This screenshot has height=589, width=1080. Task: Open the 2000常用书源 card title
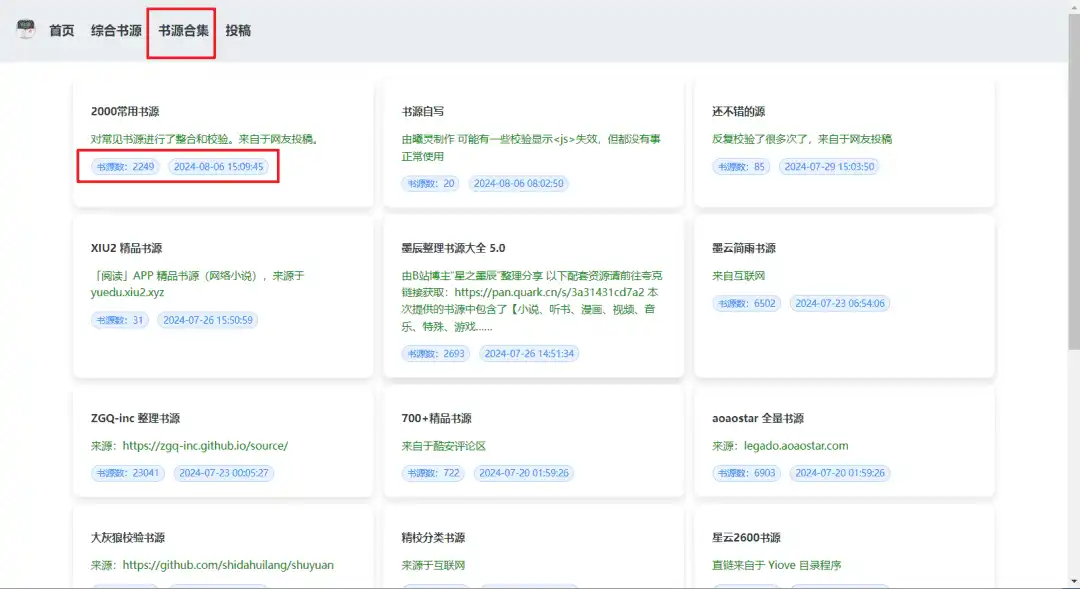click(125, 112)
